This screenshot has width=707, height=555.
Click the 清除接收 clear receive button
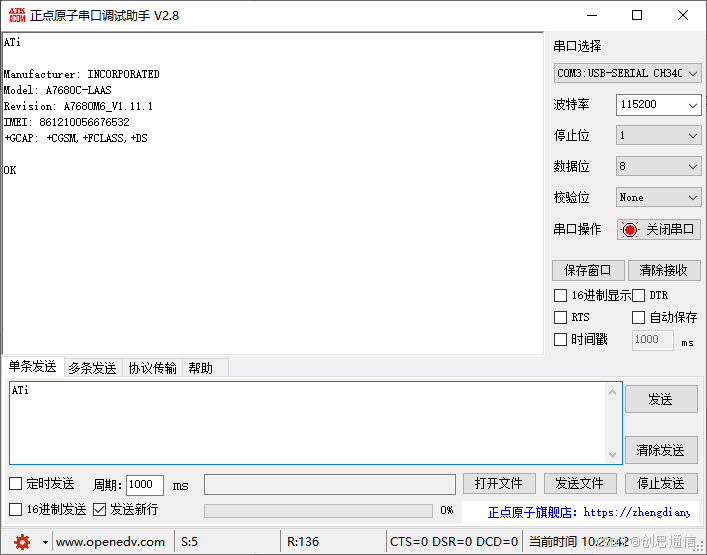[664, 270]
